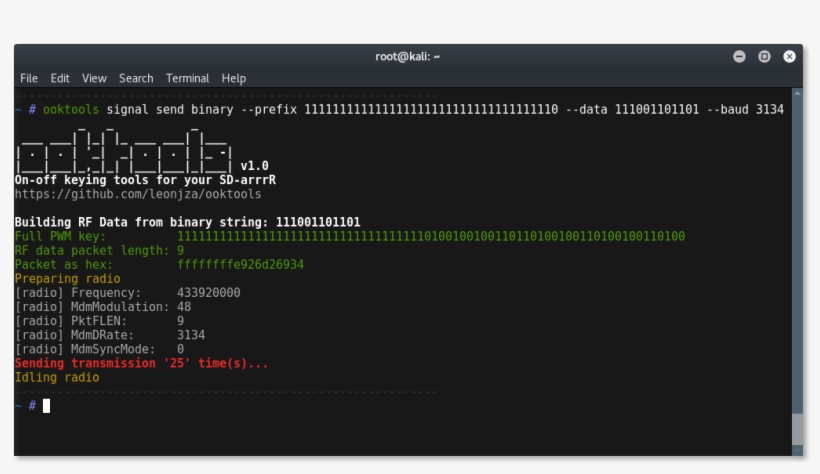Click the ooktools ASCII art logo
Screen dimensions: 820x474
pyautogui.click(x=123, y=150)
